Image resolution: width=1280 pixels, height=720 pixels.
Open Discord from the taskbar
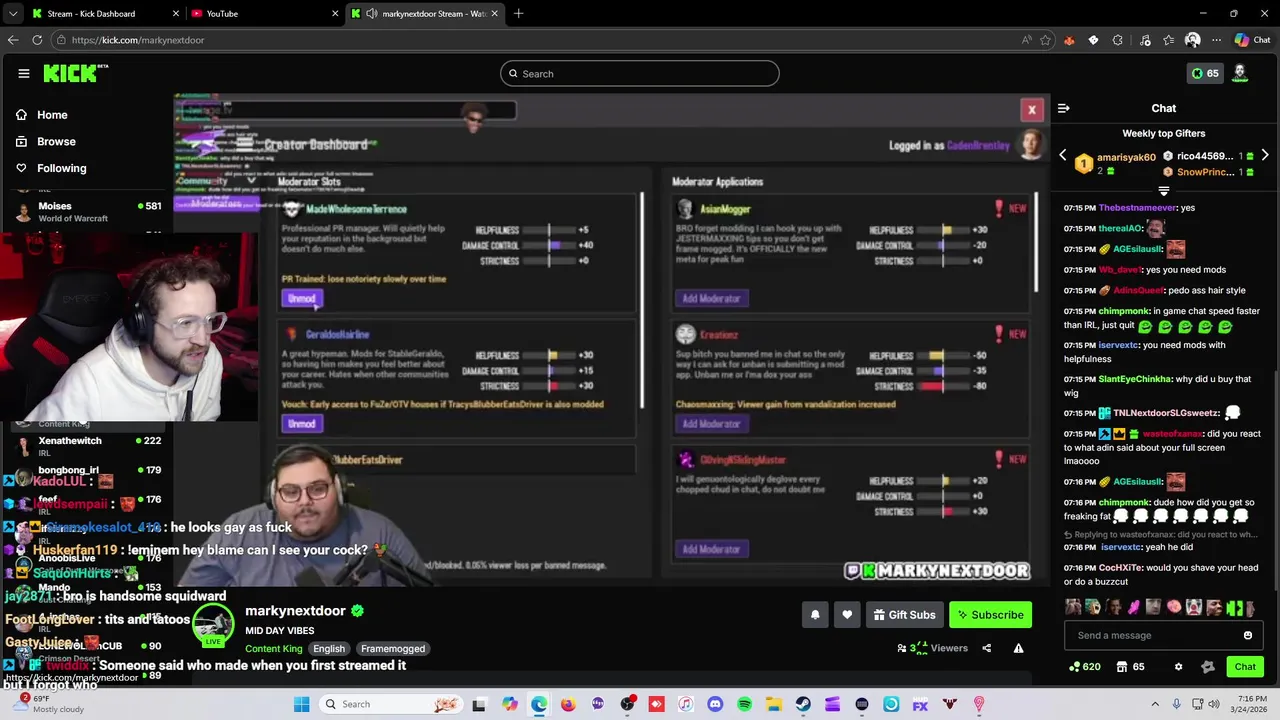point(715,704)
